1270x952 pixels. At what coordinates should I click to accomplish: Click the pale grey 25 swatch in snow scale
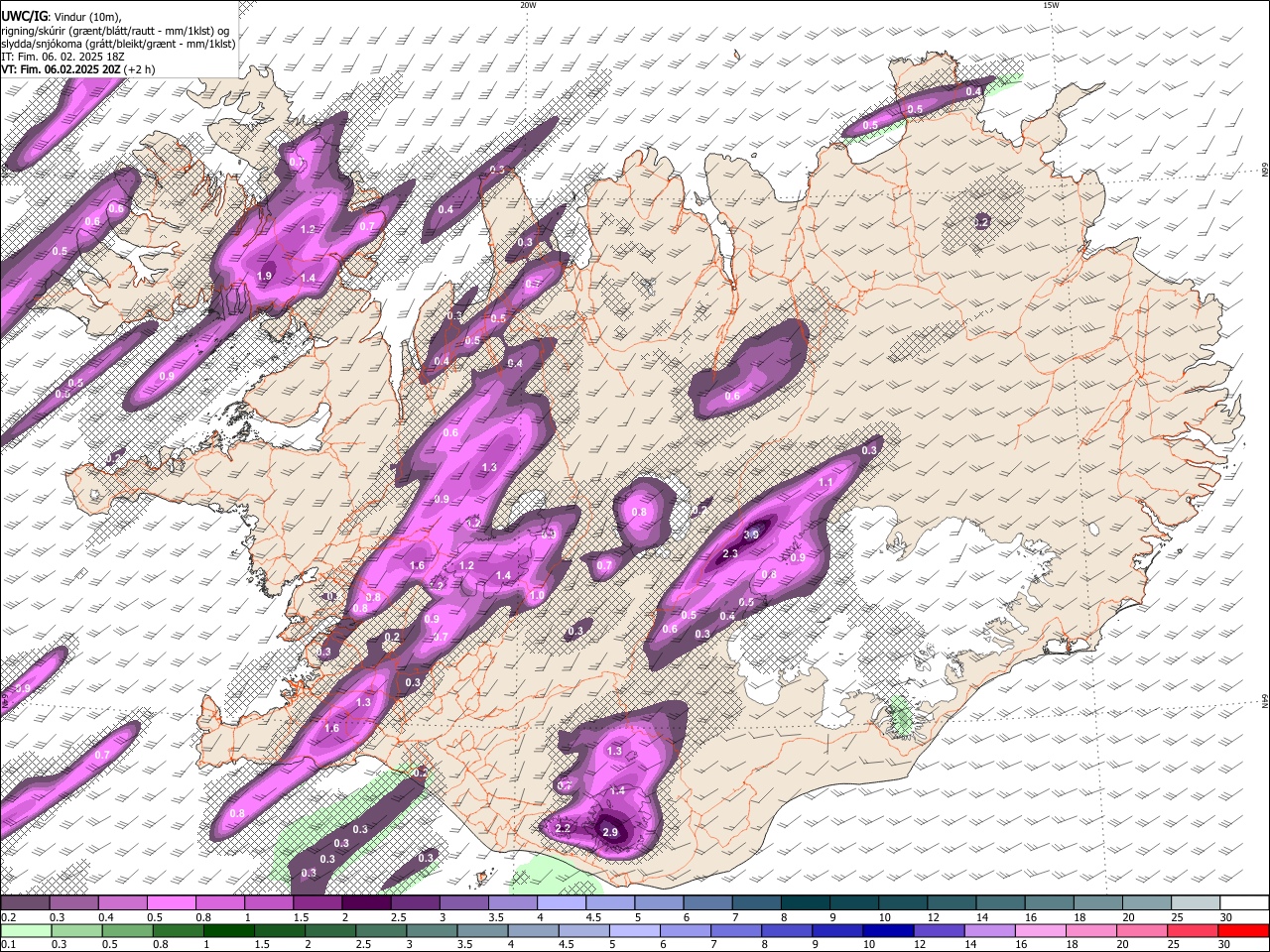point(1196,903)
